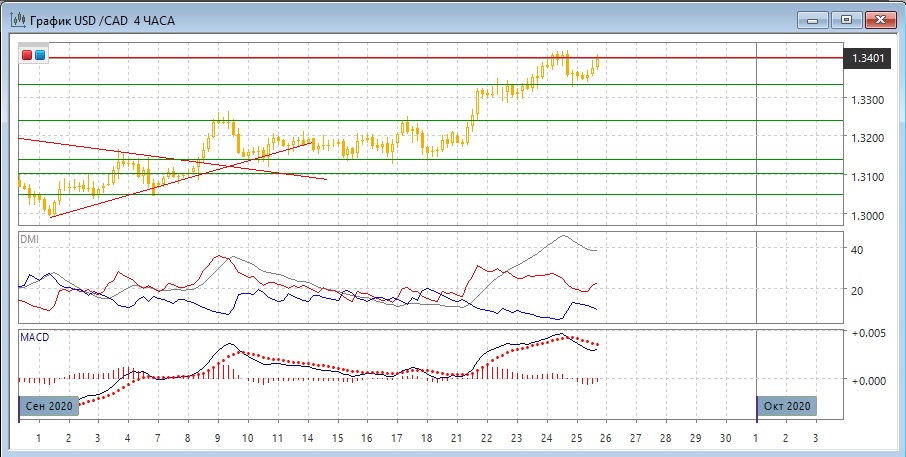
Task: Maximize the USD/CAD chart window
Action: click(x=846, y=19)
